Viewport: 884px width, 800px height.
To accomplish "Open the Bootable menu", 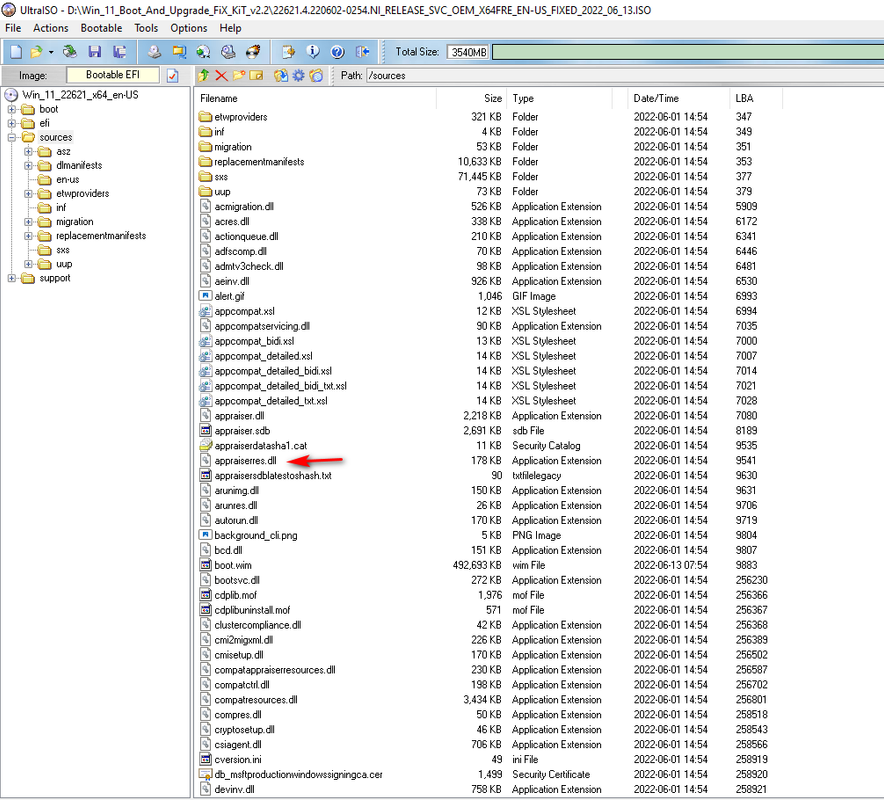I will 101,28.
